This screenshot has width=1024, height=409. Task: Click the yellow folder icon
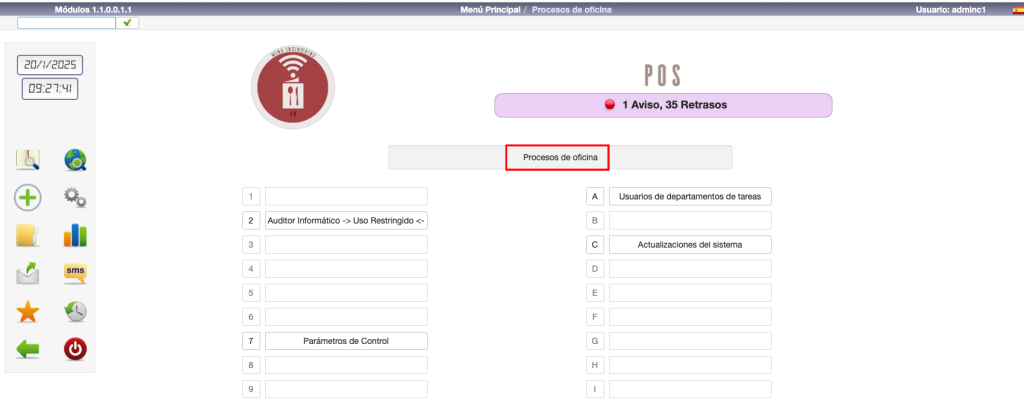(27, 235)
